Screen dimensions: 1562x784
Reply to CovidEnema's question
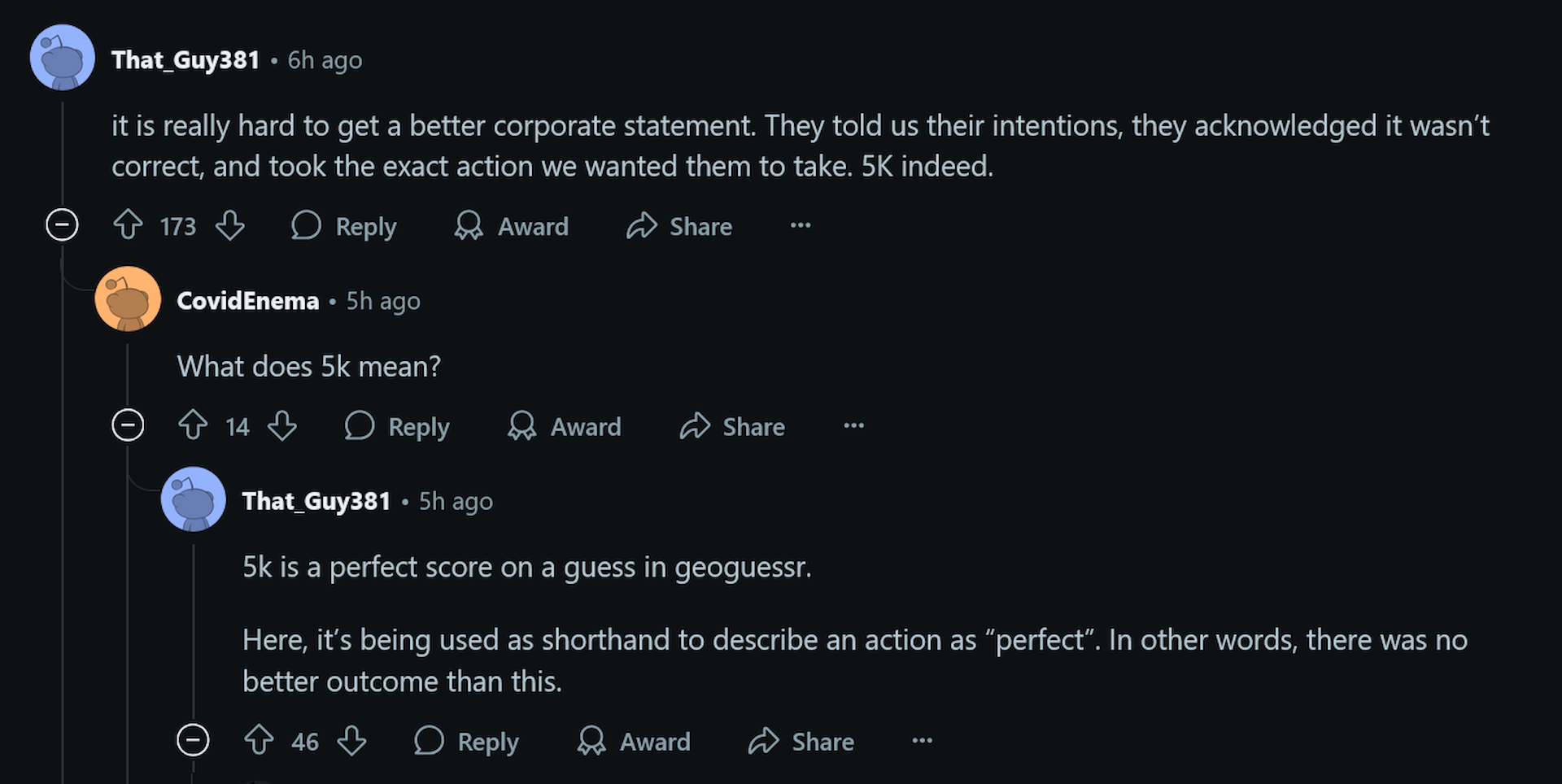[396, 426]
